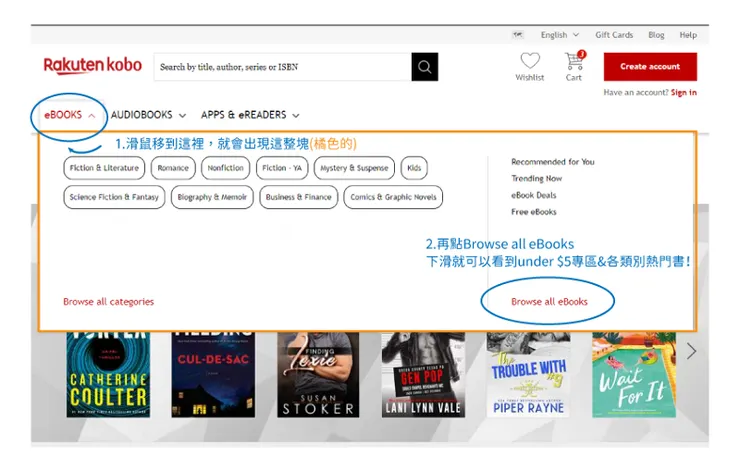Click the Create account button

coord(650,67)
